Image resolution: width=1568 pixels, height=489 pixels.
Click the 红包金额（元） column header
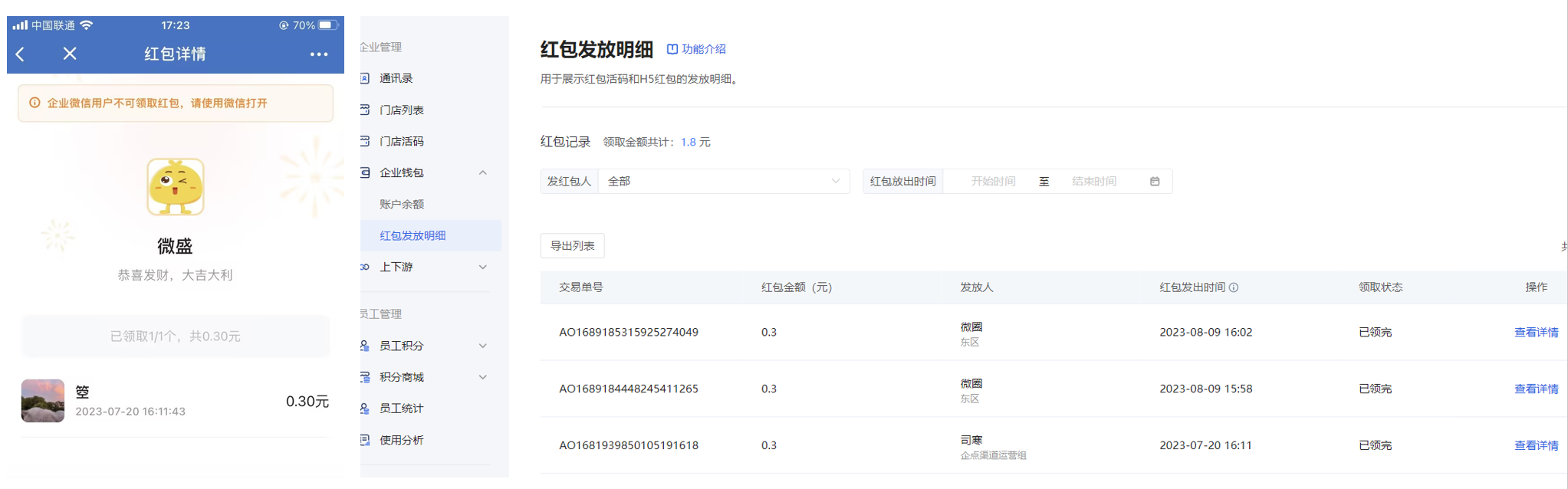coord(797,287)
